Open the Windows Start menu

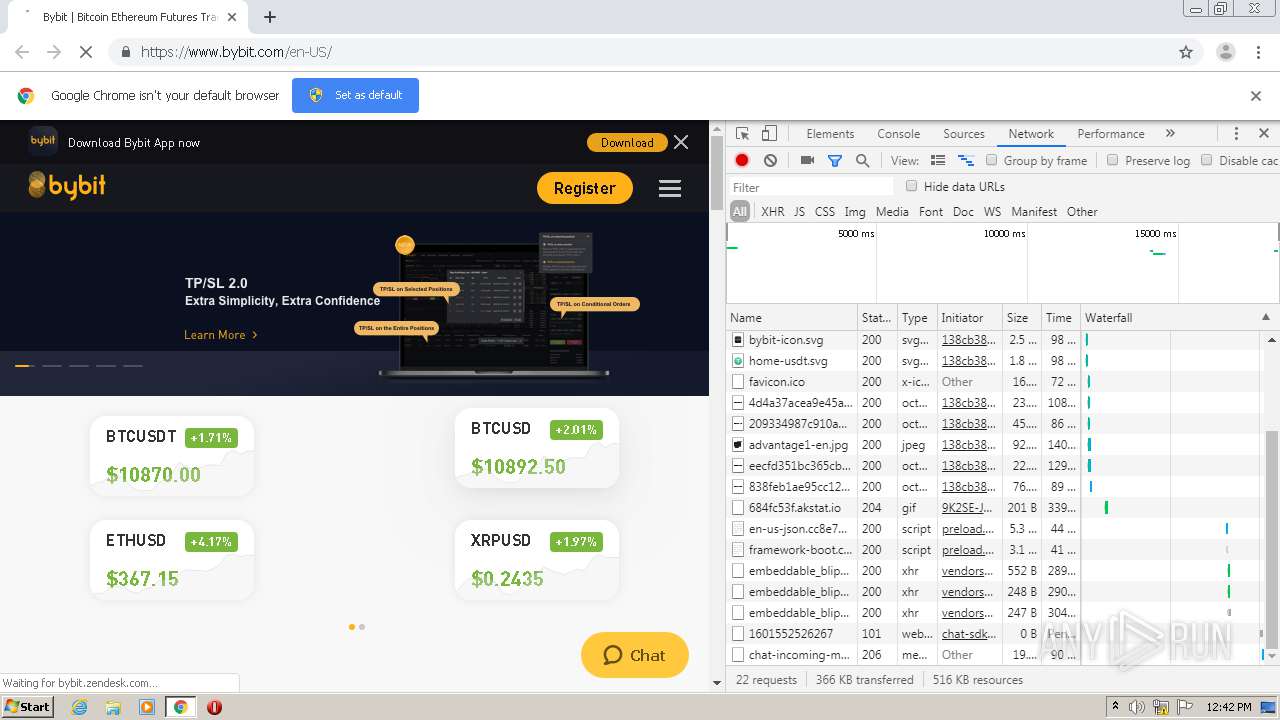pyautogui.click(x=27, y=707)
